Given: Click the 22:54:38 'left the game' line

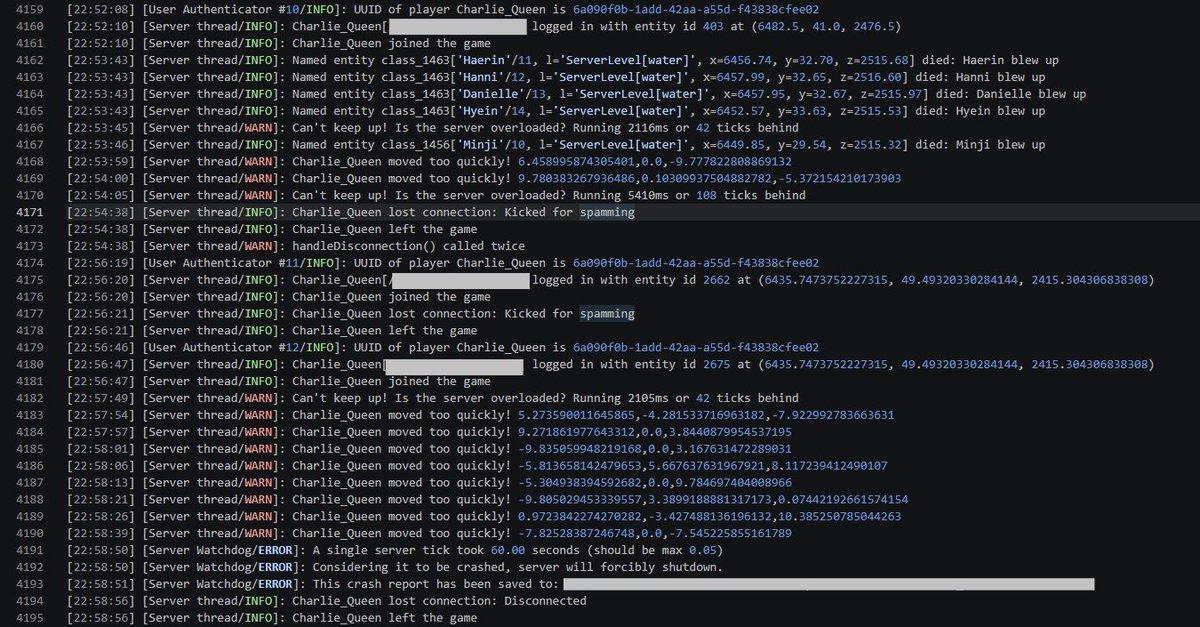Looking at the screenshot, I should coord(271,229).
